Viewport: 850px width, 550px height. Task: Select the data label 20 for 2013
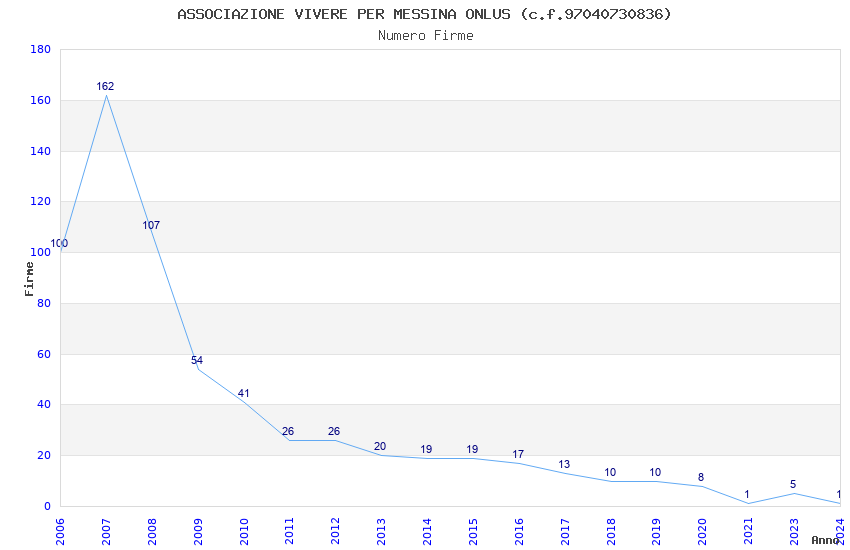(380, 447)
